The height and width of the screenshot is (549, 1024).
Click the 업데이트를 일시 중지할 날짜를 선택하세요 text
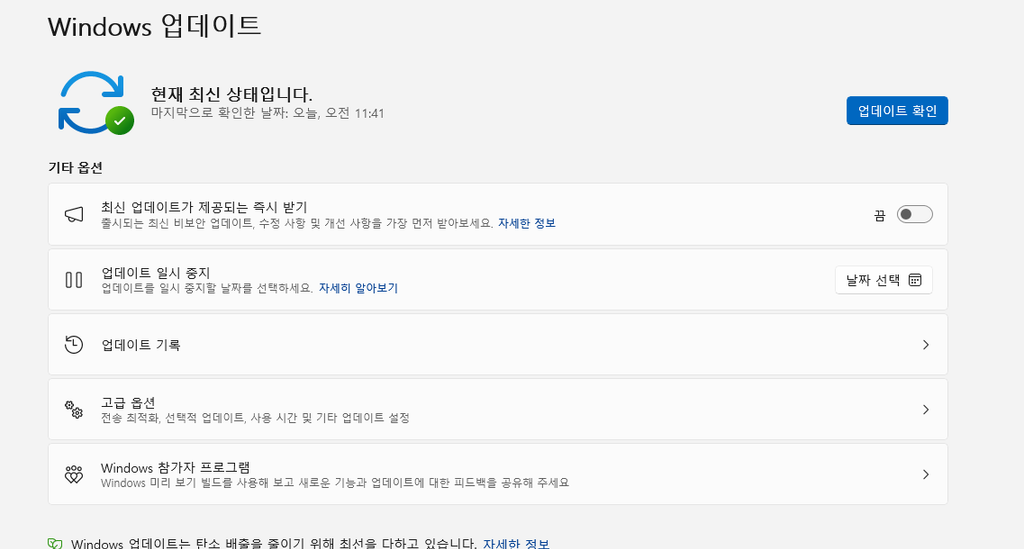coord(207,288)
